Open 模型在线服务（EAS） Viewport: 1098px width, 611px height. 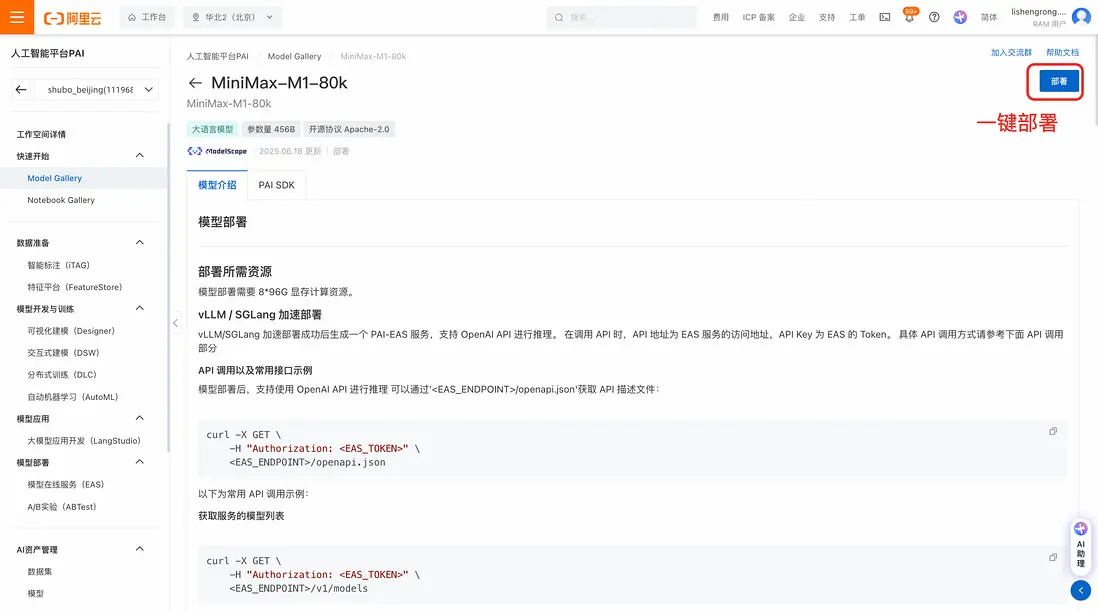66,484
